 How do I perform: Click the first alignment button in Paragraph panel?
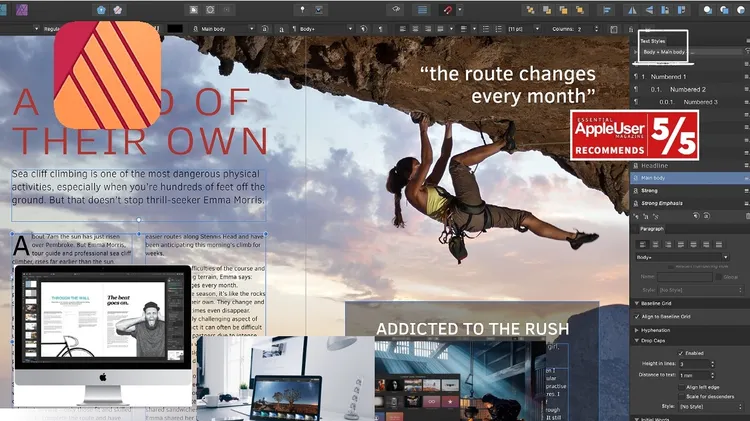(x=642, y=244)
